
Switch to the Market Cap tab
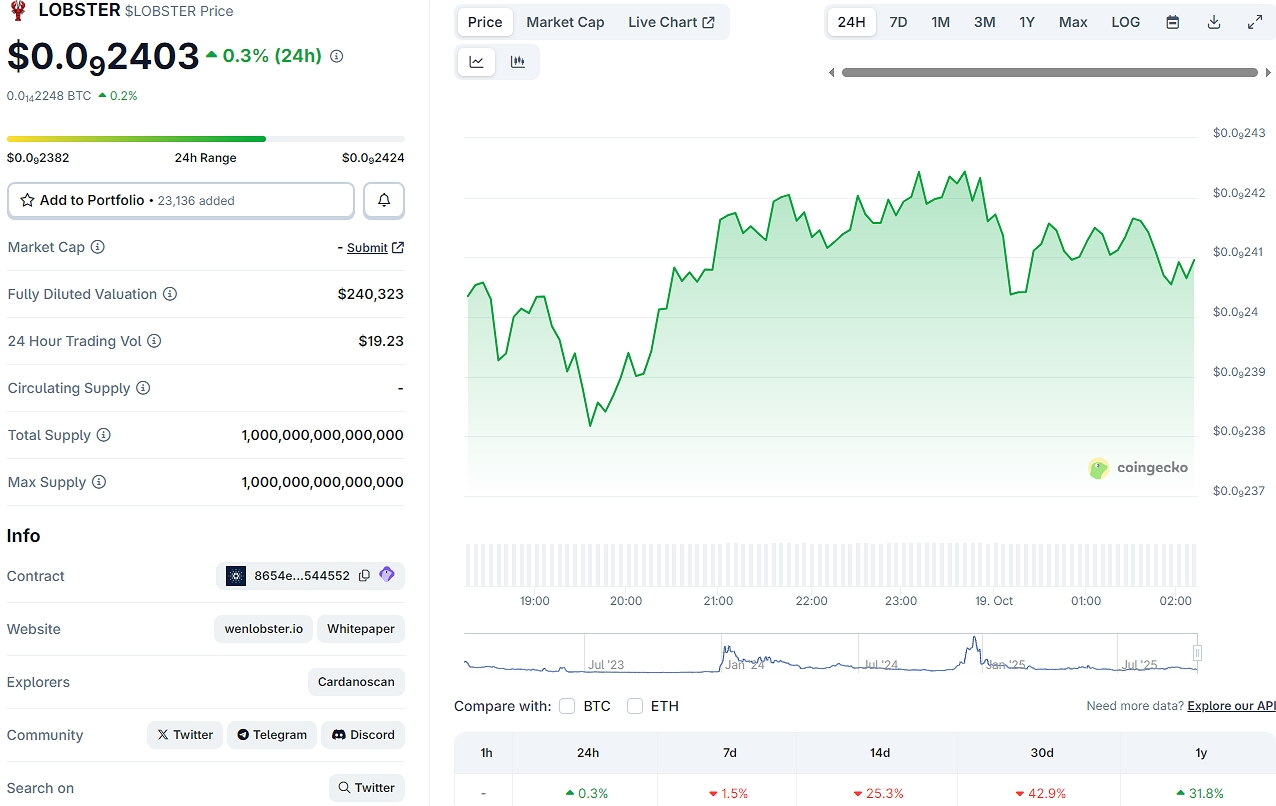click(565, 21)
